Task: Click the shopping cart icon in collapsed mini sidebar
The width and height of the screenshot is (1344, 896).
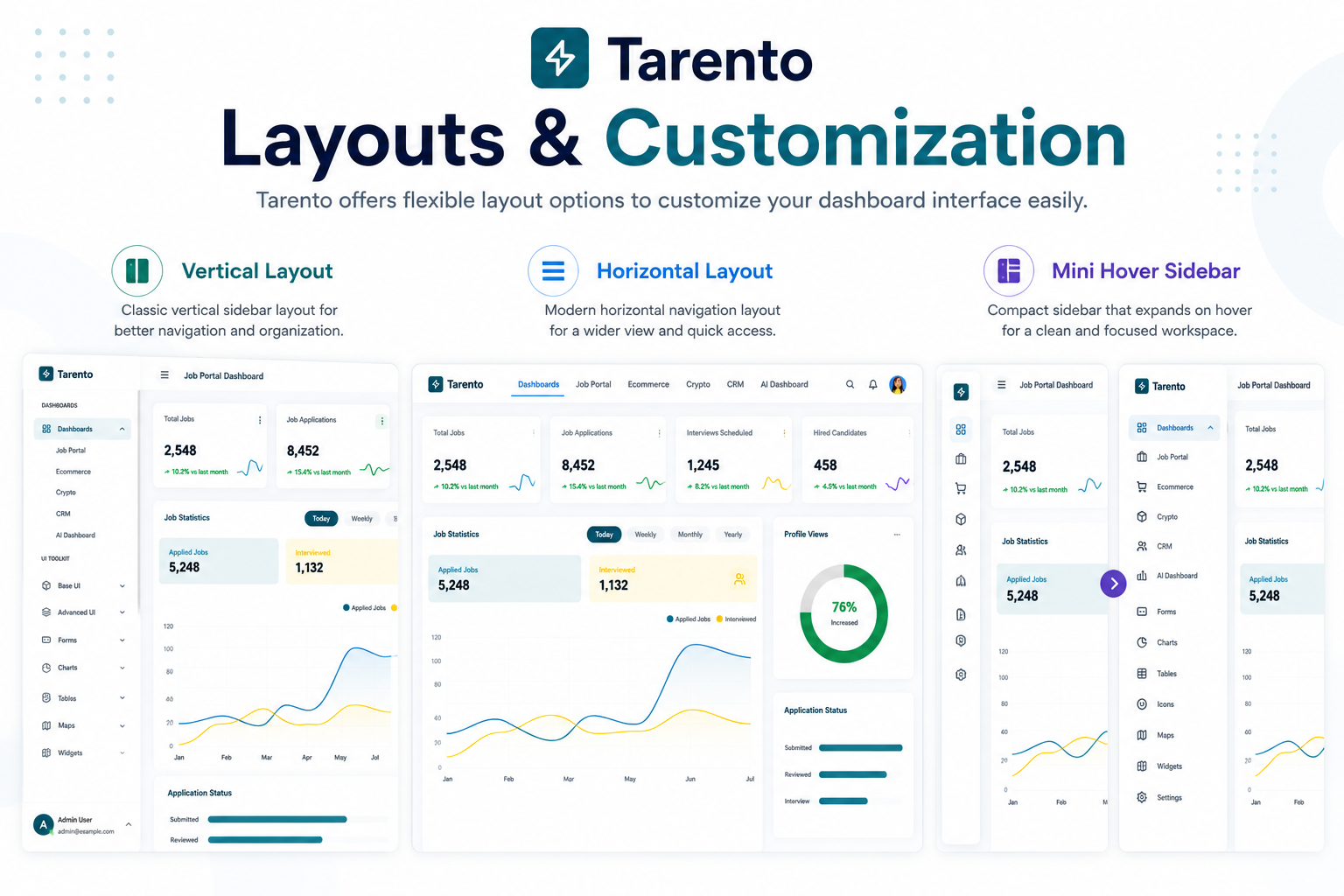Action: [961, 488]
